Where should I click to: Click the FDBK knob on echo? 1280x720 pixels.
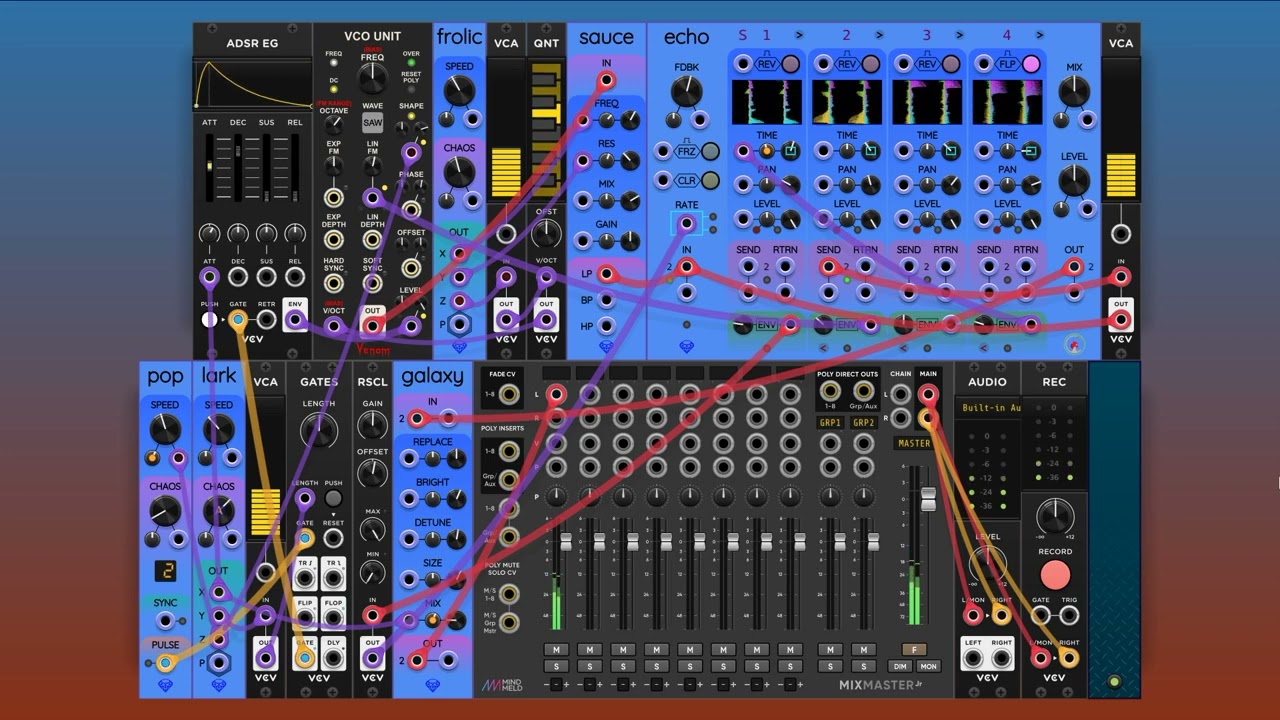(x=686, y=92)
